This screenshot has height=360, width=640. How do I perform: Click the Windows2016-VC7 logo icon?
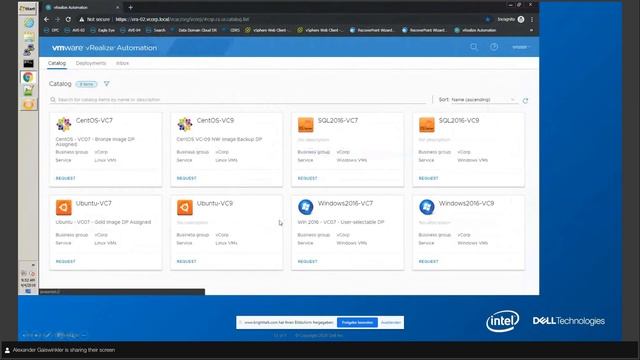tap(305, 207)
